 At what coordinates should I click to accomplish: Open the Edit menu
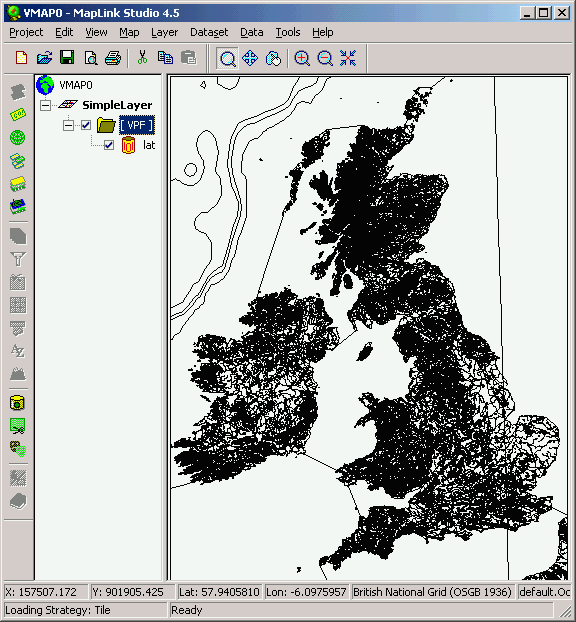pyautogui.click(x=64, y=32)
